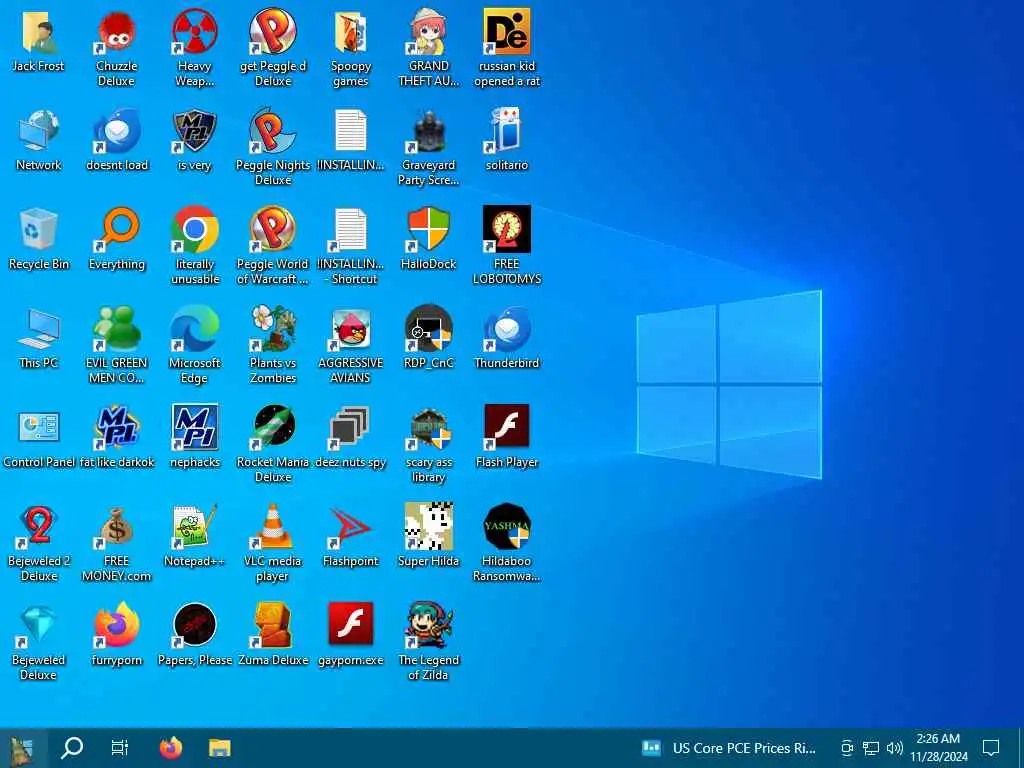Select the GRAND THEFT AU... shortcut
Screen dimensions: 1024x768
pos(428,31)
